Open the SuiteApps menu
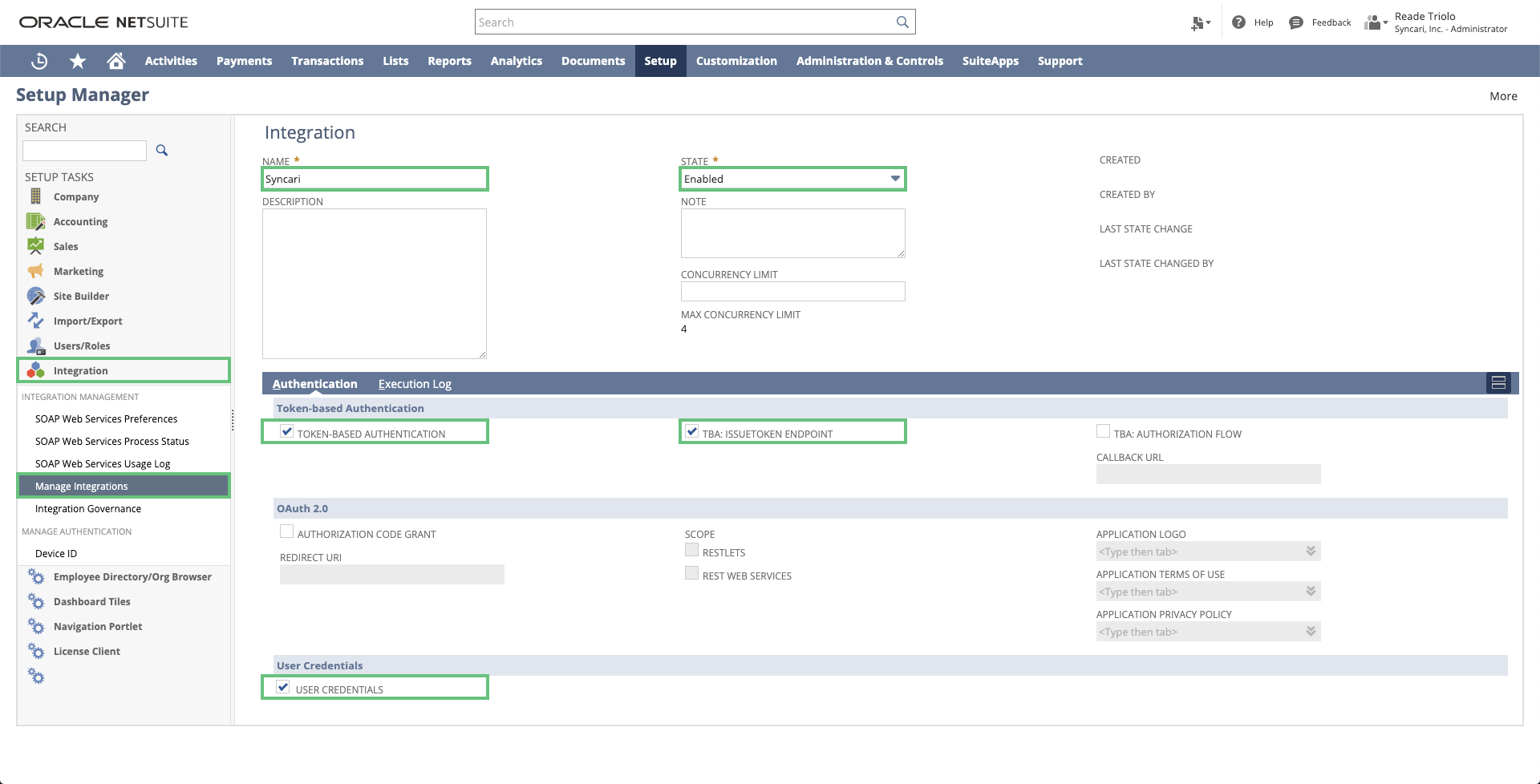This screenshot has width=1540, height=784. pos(991,61)
